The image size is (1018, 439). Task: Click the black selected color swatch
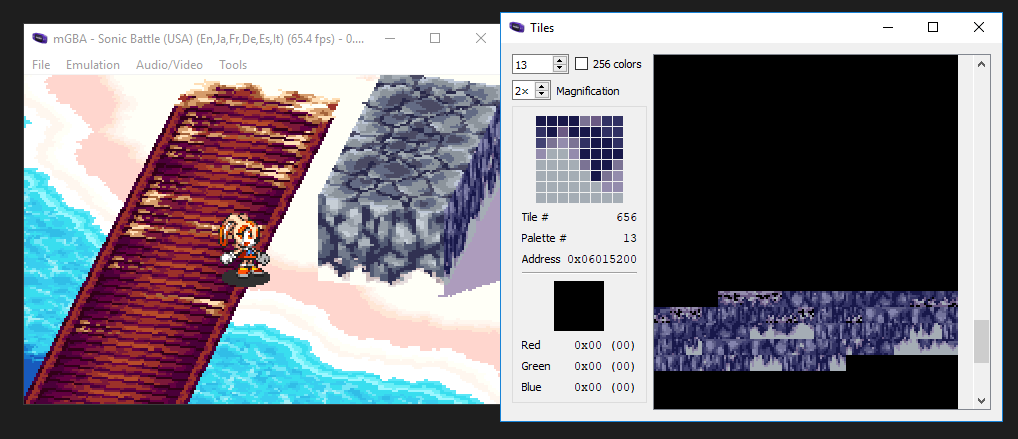[578, 306]
